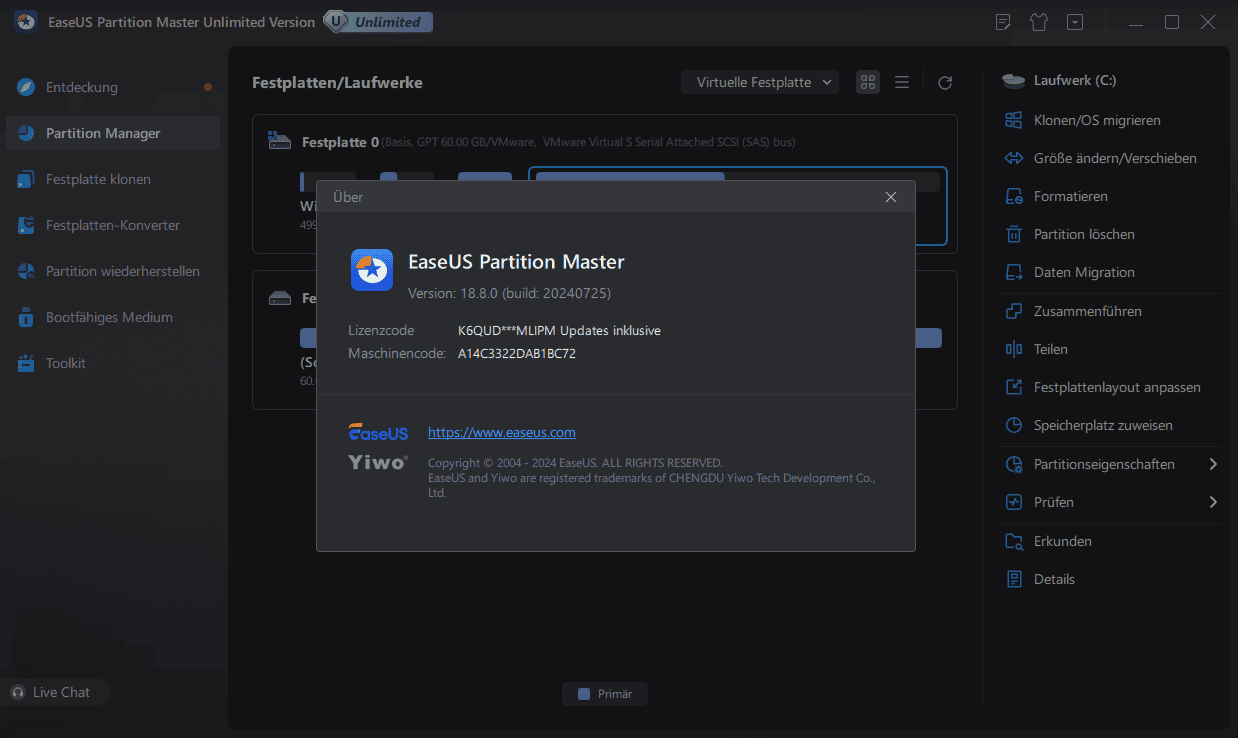Viewport: 1238px width, 738px height.
Task: Click the EaseUS brand logo in dialog
Action: pyautogui.click(x=378, y=433)
